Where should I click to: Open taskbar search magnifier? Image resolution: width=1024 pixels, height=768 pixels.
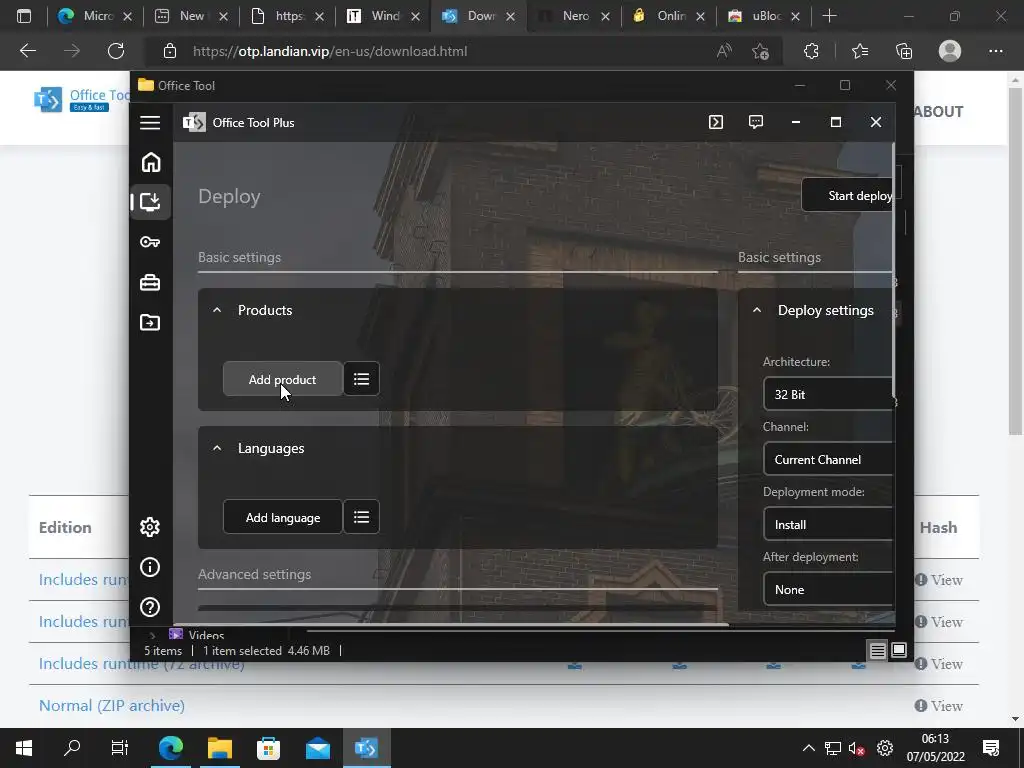point(72,748)
